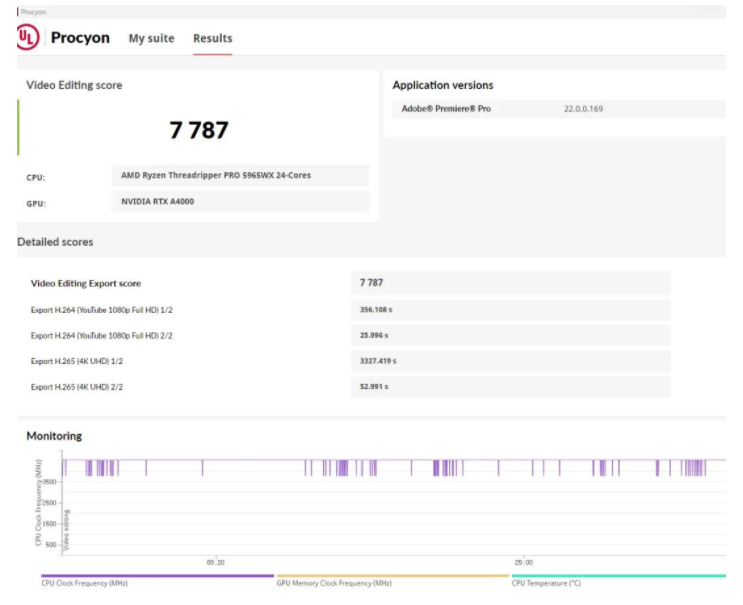Click the GPU name NVIDIA RTX A4000 field

(x=241, y=202)
